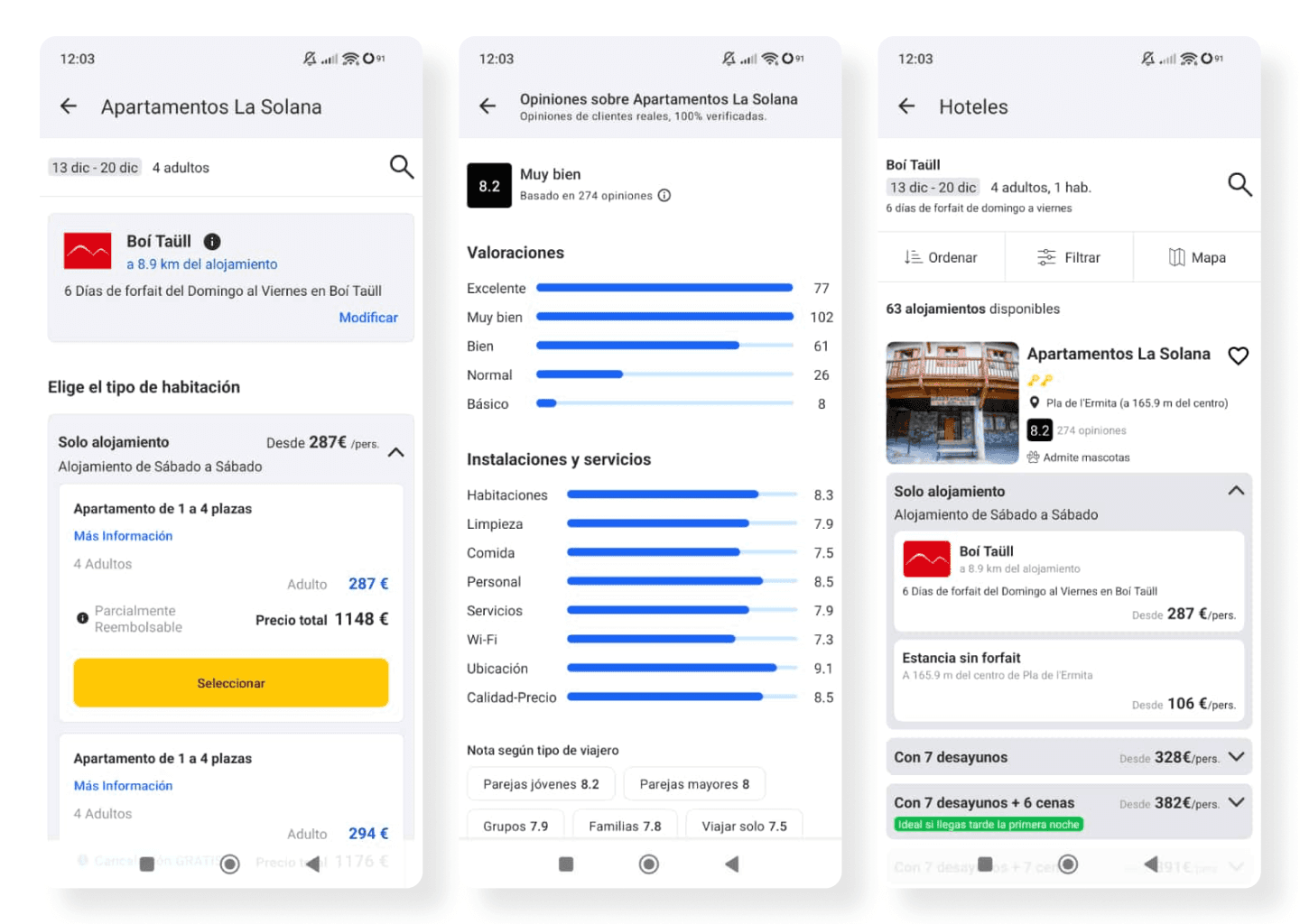Tap Android home circle on right phone
The height and width of the screenshot is (924, 1300).
point(1068,864)
